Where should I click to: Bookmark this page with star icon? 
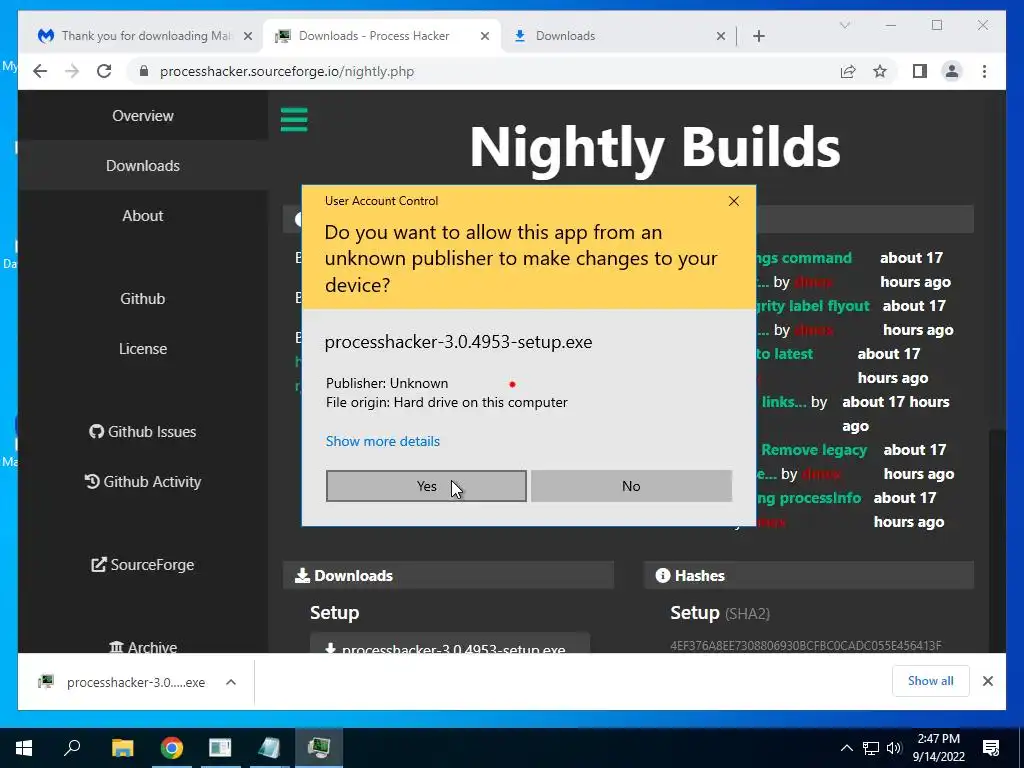880,71
